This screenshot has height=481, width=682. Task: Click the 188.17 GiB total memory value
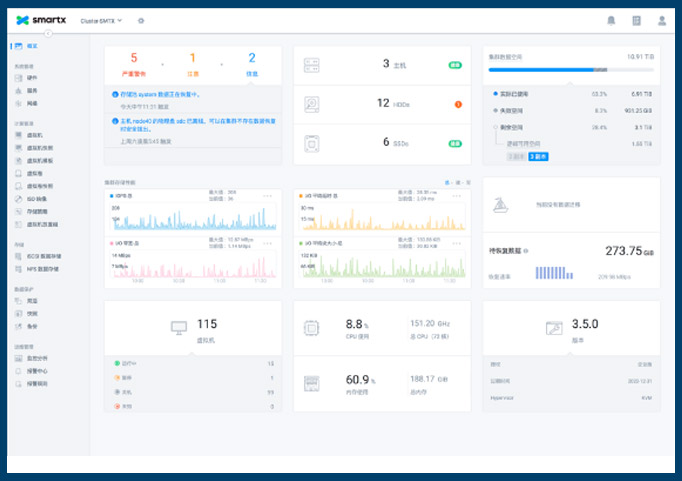[429, 379]
